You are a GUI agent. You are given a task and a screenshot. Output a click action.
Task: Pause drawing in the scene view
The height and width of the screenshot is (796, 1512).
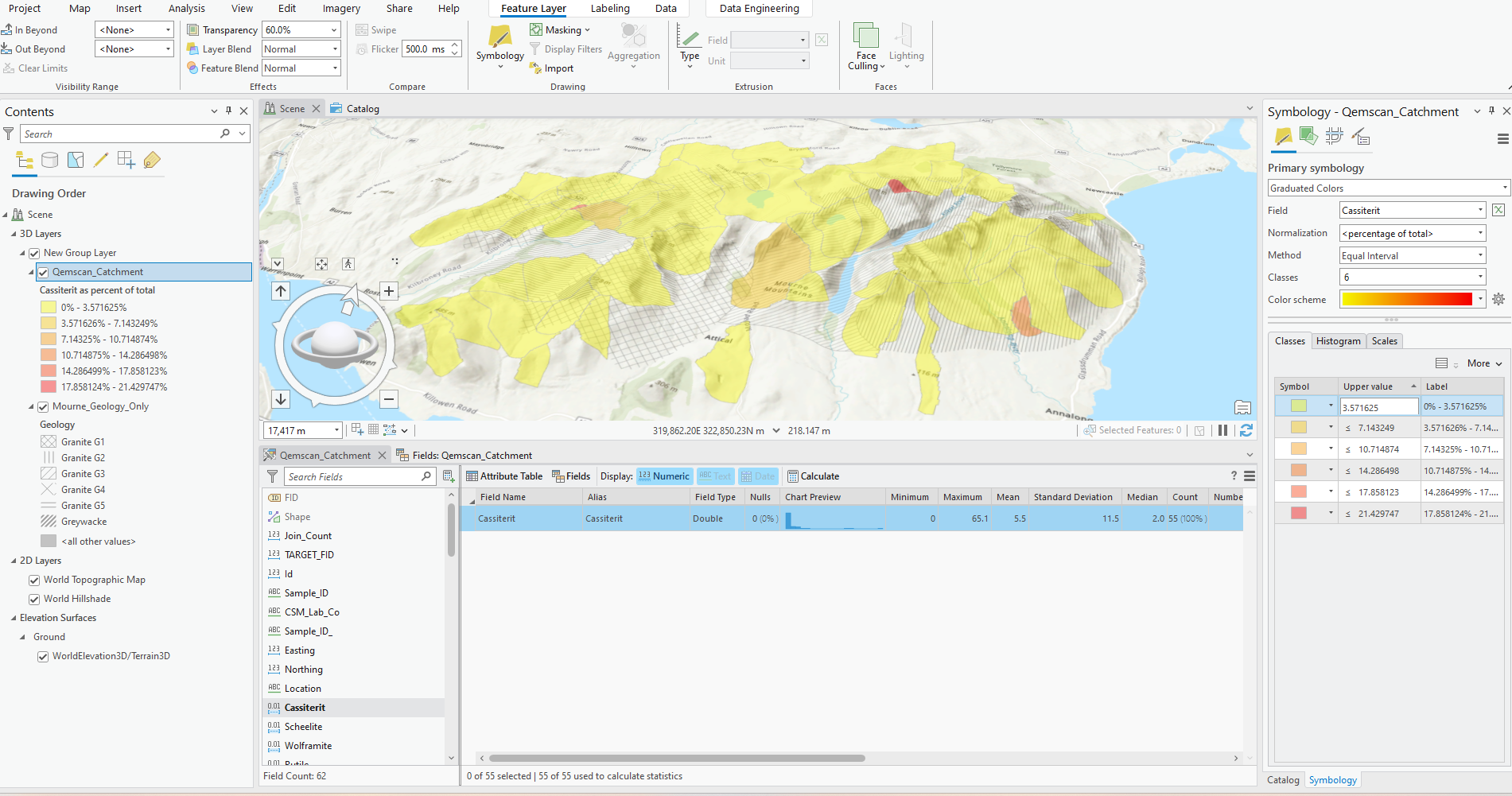[1222, 430]
